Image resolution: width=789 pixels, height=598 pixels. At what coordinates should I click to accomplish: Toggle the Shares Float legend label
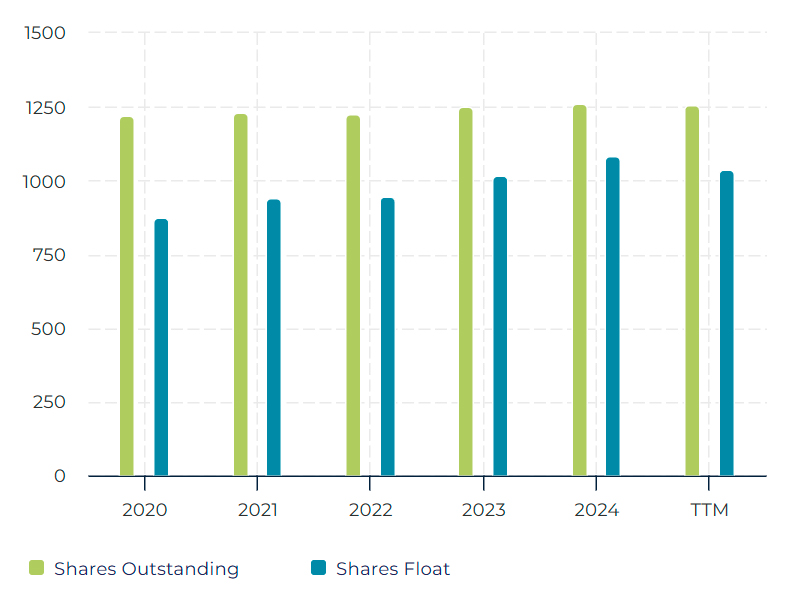(x=392, y=569)
